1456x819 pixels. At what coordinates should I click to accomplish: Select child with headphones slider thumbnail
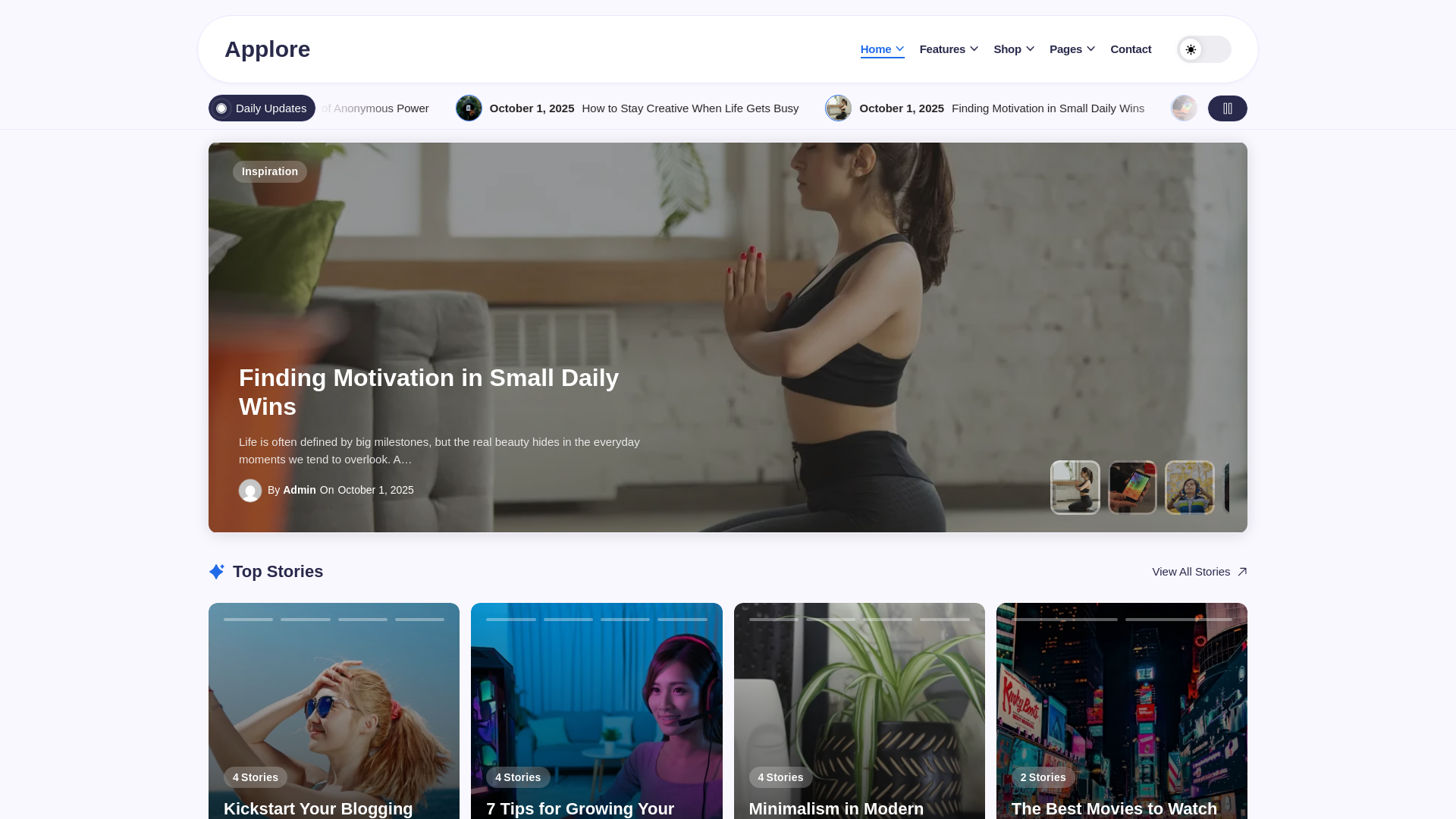[x=1189, y=488]
